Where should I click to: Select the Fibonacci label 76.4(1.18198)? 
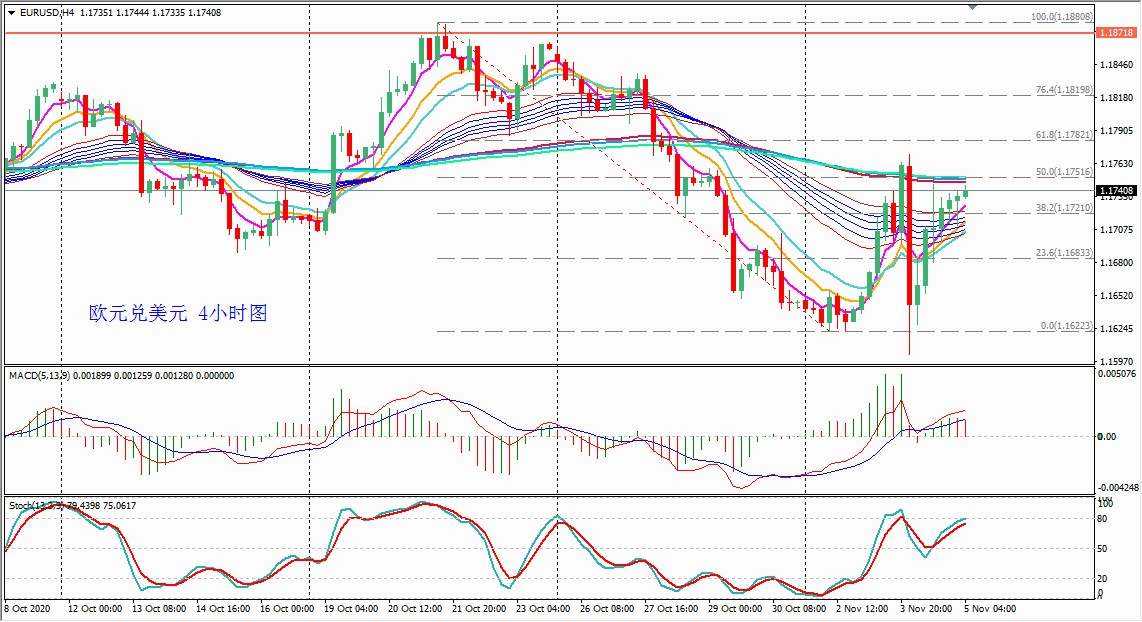(1064, 90)
